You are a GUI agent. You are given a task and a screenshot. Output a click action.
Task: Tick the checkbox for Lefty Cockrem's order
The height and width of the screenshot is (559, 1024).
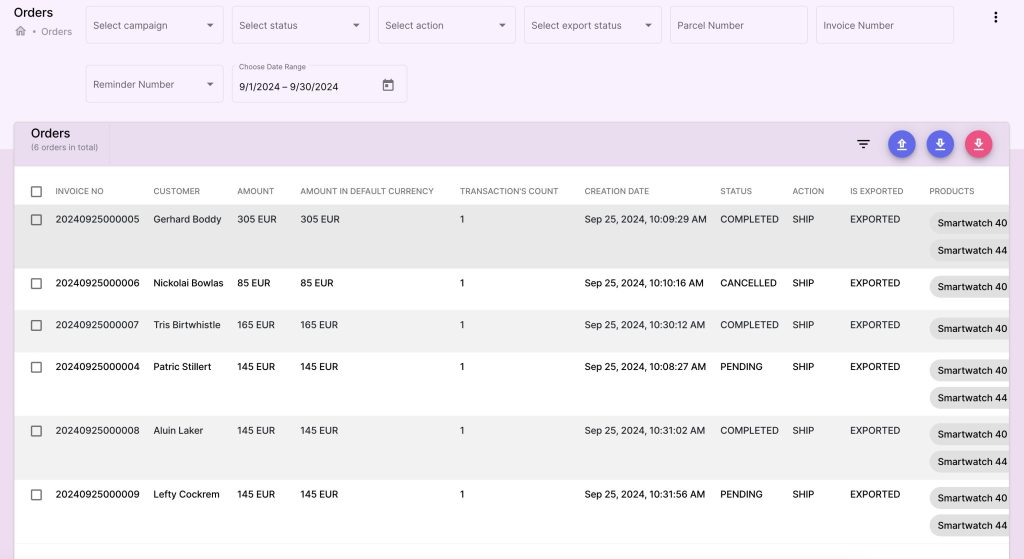click(36, 495)
